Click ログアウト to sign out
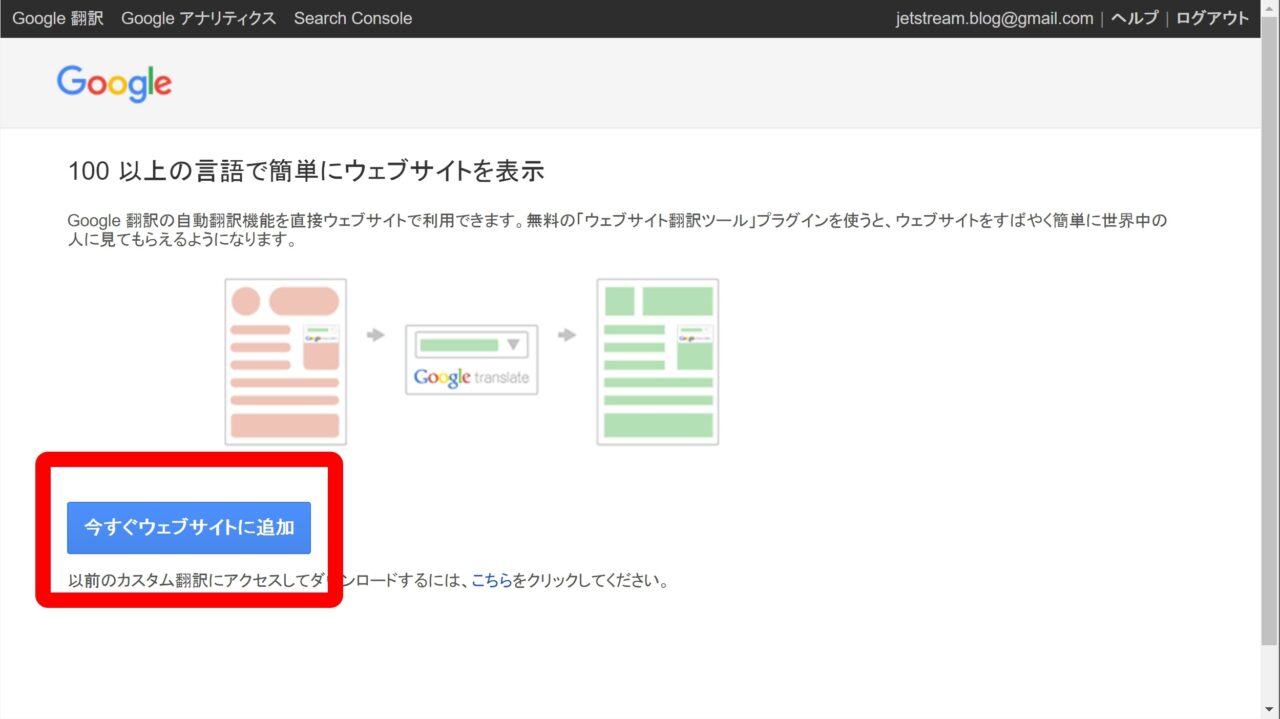Screen dimensions: 1280x719 [x=1212, y=18]
